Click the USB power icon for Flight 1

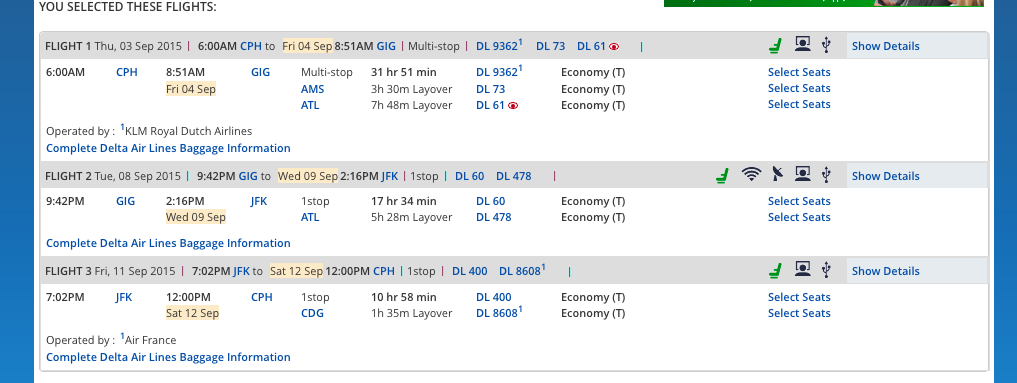pyautogui.click(x=826, y=45)
